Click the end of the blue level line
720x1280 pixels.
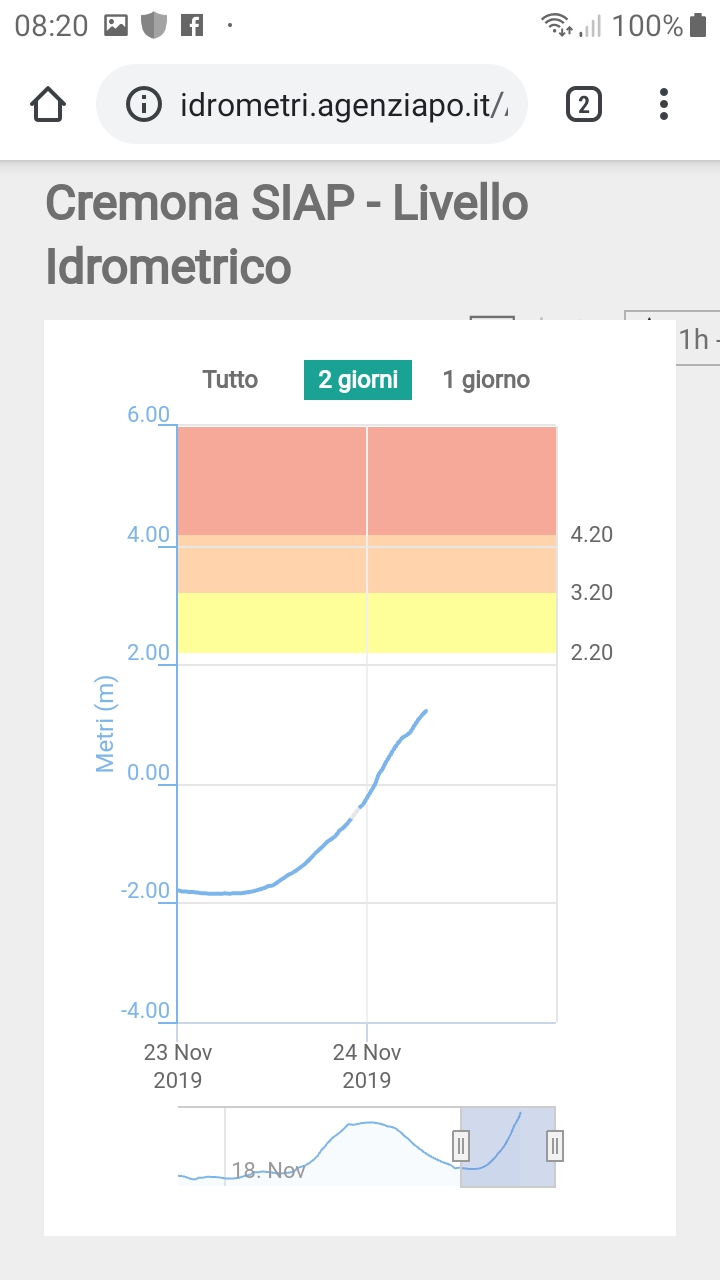pos(426,711)
